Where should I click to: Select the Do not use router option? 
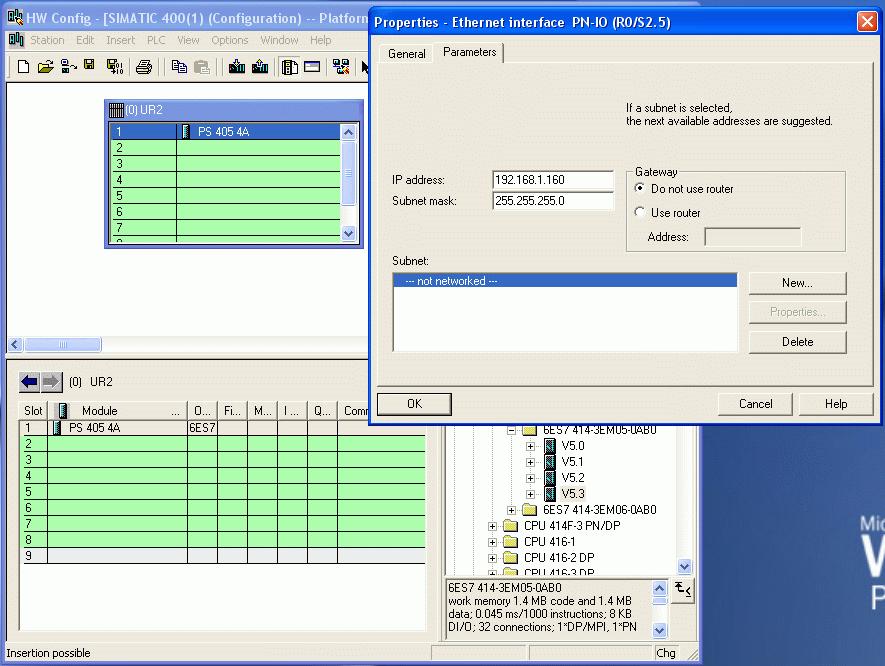(639, 188)
